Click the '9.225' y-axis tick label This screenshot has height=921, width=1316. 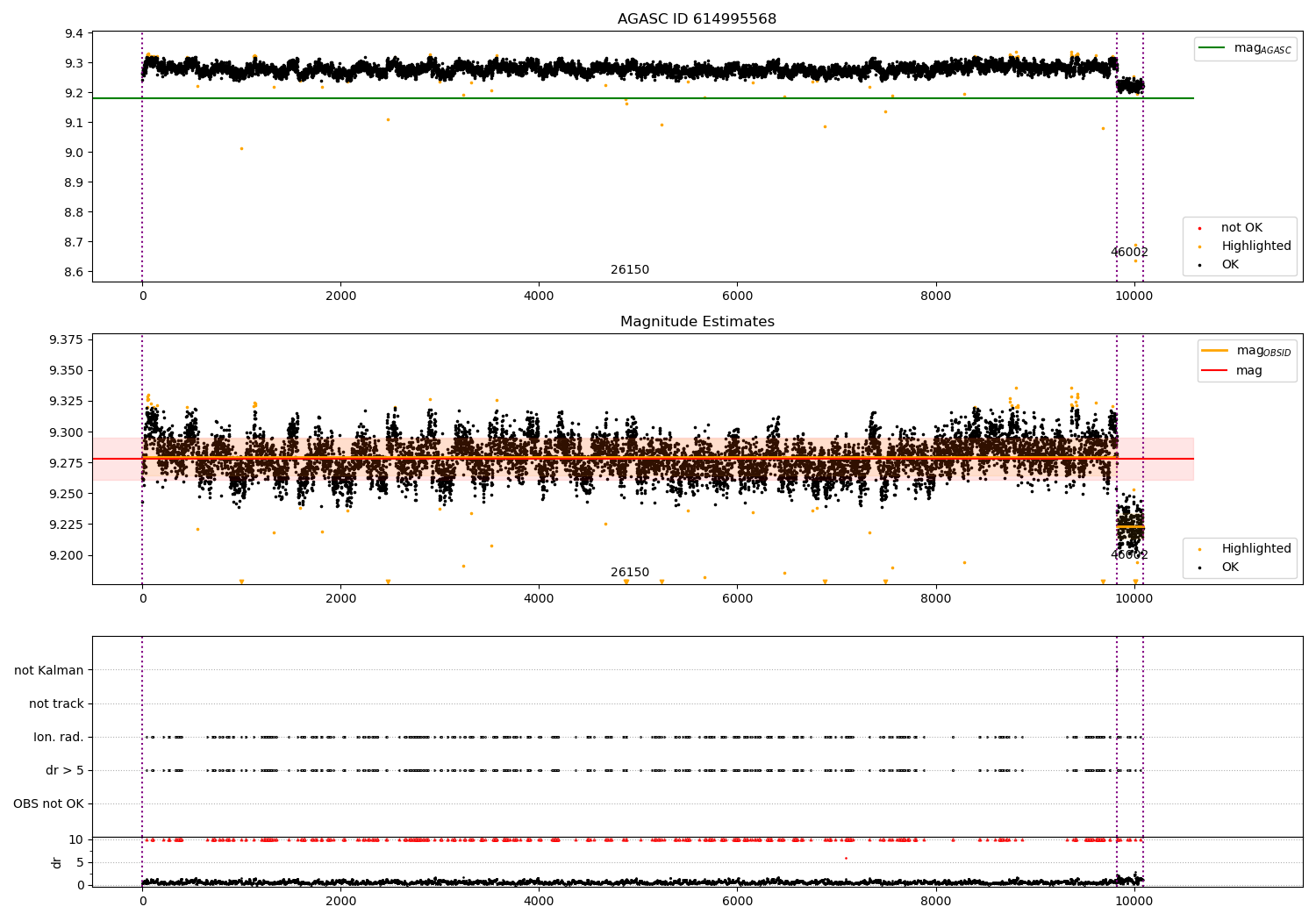[68, 525]
